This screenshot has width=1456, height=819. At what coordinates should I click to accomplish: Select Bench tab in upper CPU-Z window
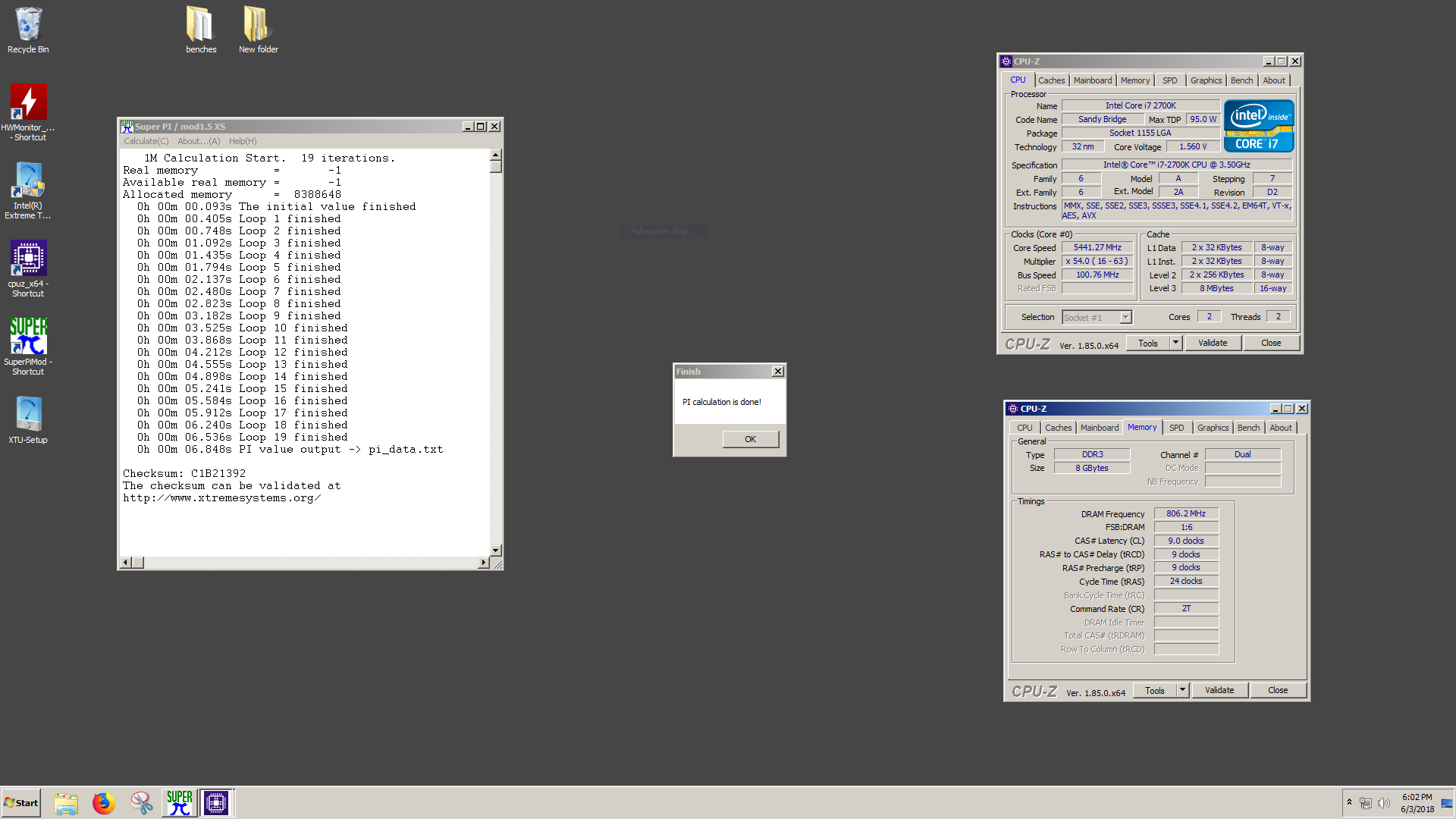point(1241,80)
